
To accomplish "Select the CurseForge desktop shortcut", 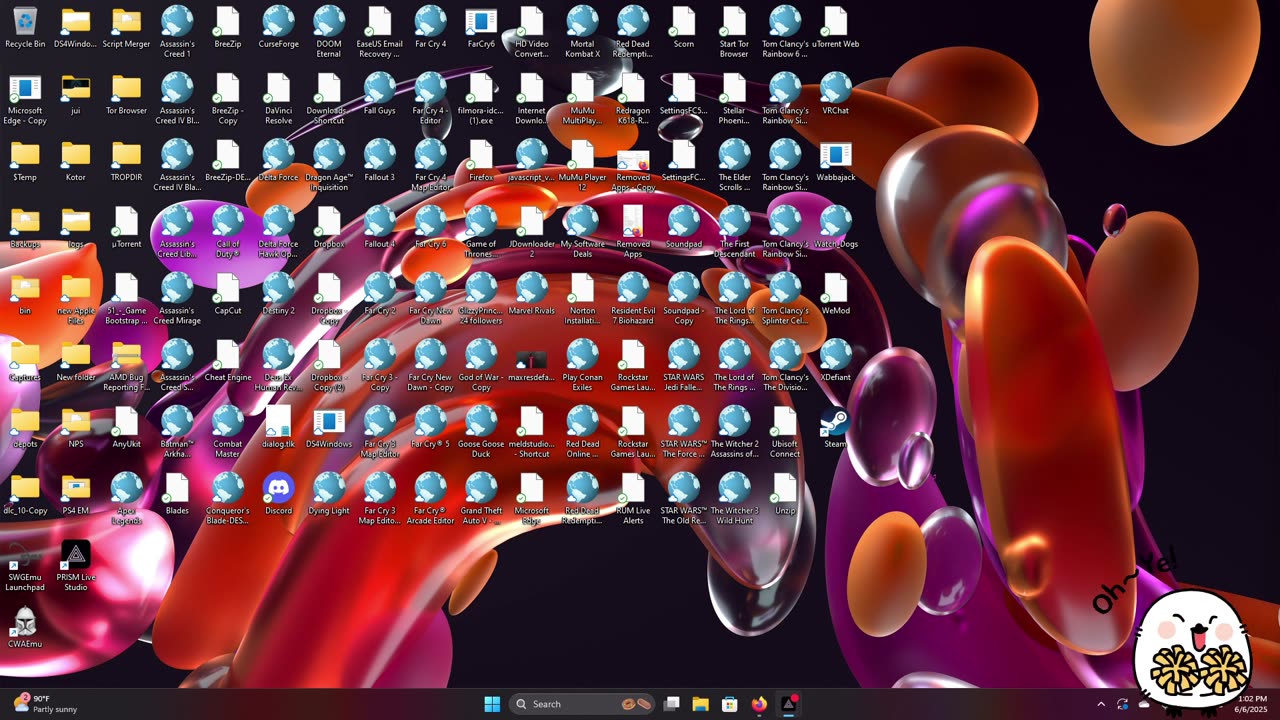I will coord(278,28).
